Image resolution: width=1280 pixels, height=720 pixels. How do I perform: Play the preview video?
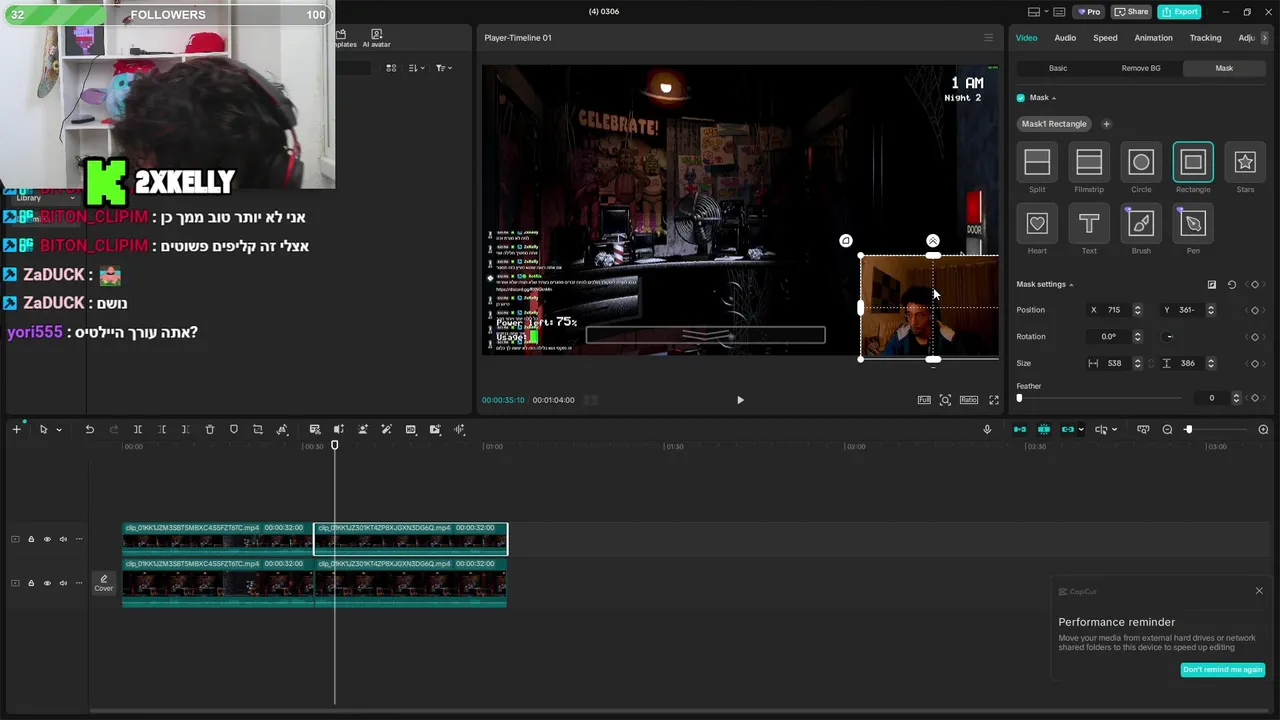click(x=740, y=400)
